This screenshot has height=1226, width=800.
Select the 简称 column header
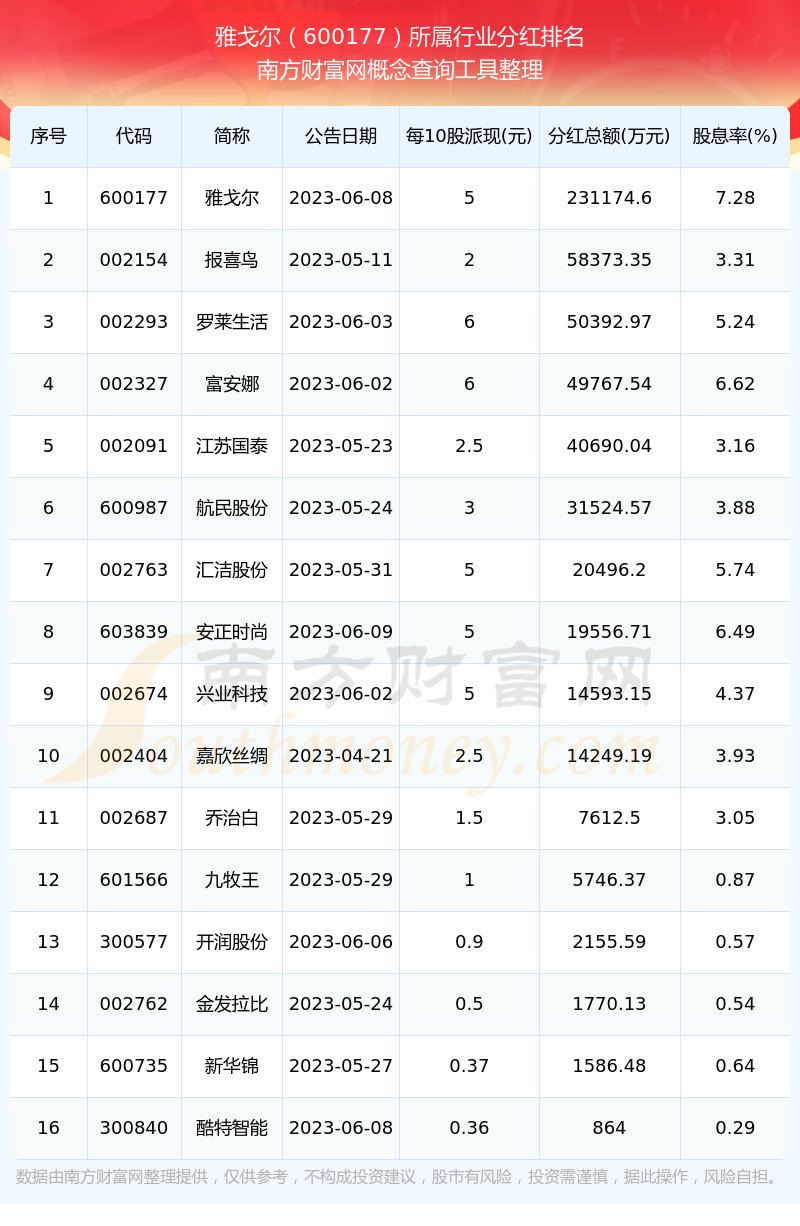pyautogui.click(x=232, y=136)
